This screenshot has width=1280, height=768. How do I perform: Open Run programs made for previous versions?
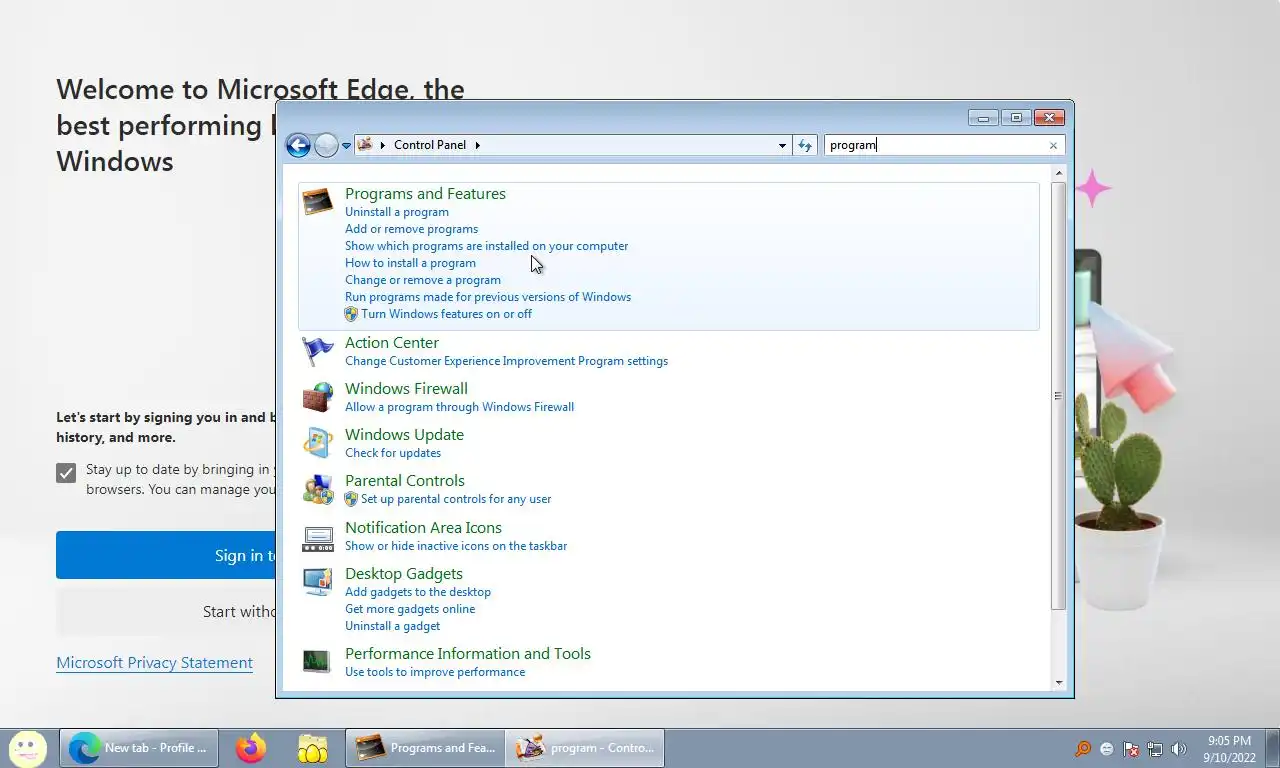pyautogui.click(x=488, y=297)
